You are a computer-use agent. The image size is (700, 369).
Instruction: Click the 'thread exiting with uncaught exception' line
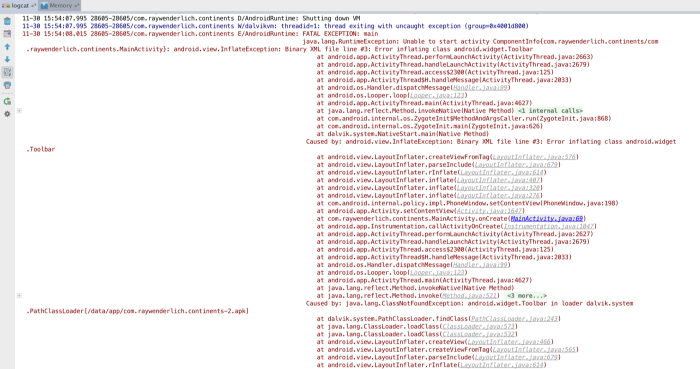pos(275,26)
